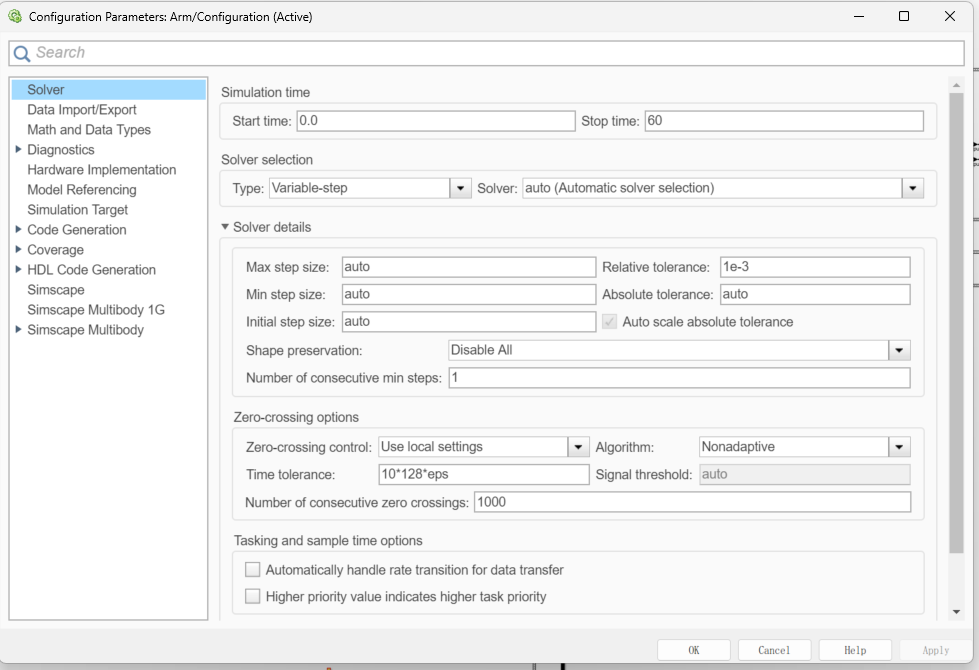Viewport: 979px width, 670px height.
Task: Select the Coverage category
Action: point(56,249)
